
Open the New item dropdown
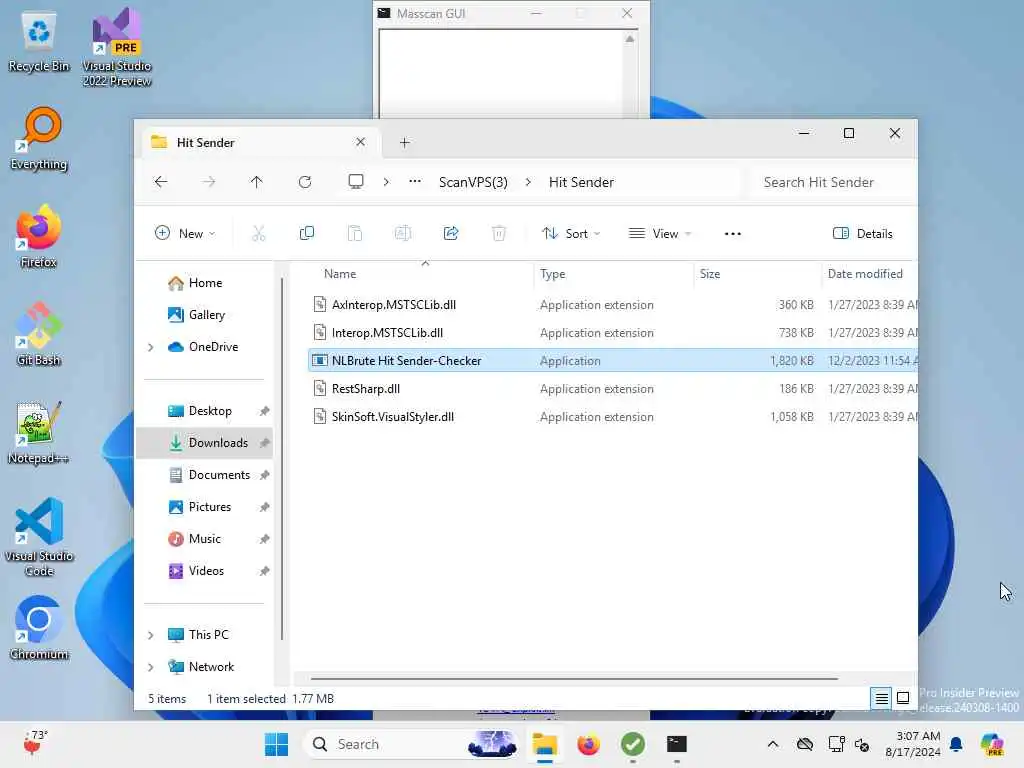tap(185, 233)
